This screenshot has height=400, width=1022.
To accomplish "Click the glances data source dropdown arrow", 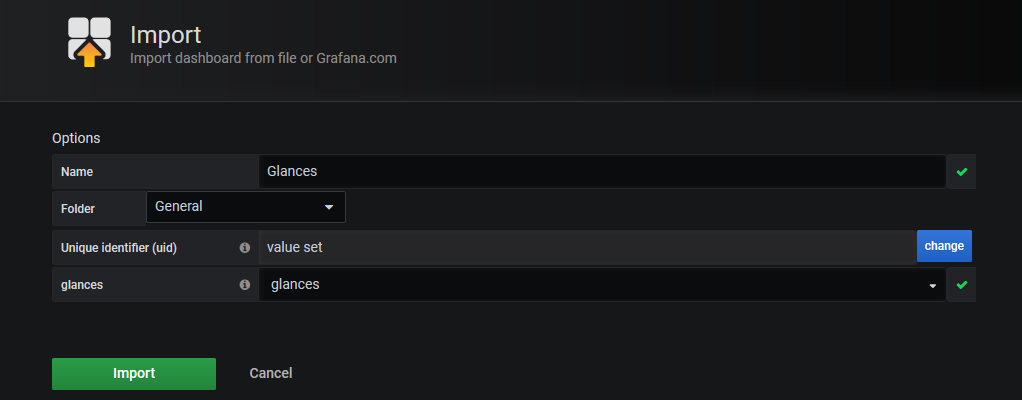I will [932, 286].
